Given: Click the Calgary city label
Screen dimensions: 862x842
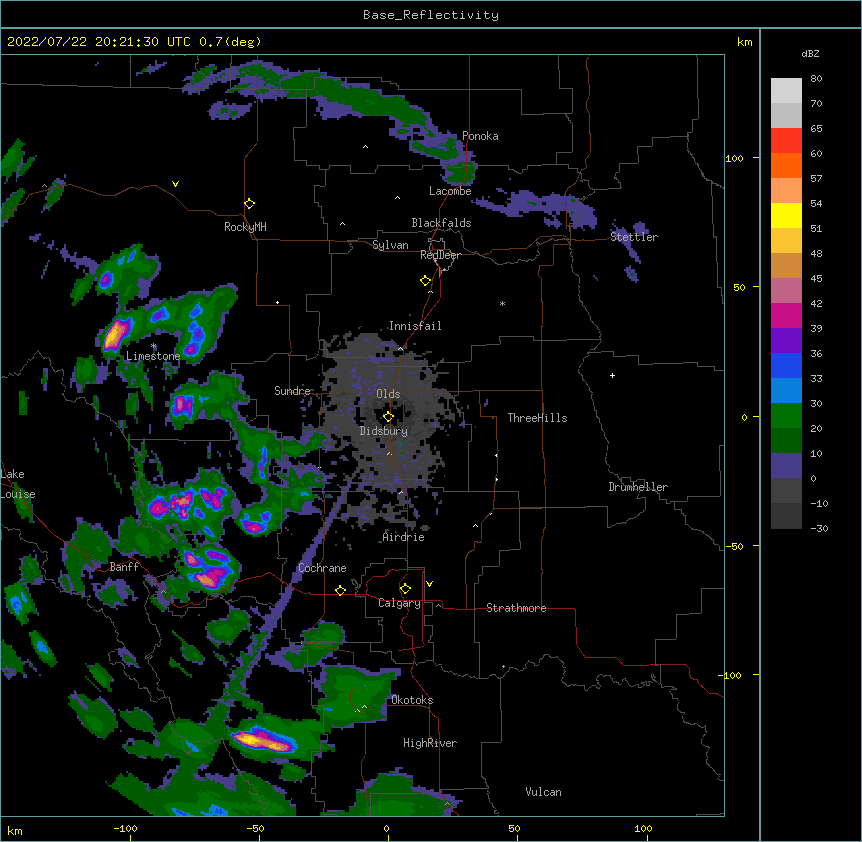Looking at the screenshot, I should click(399, 603).
